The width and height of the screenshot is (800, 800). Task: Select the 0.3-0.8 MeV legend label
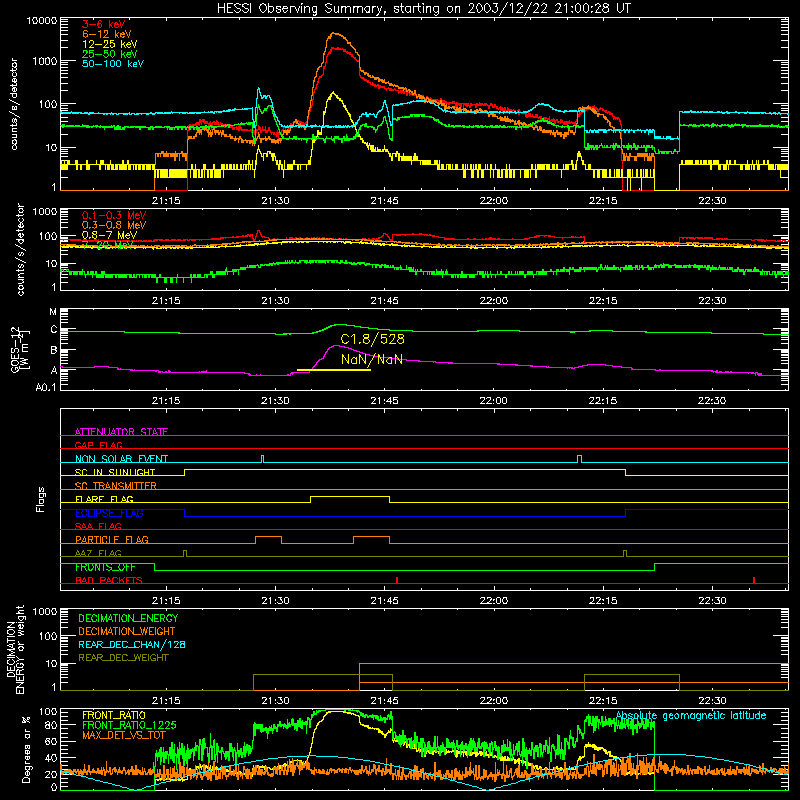point(114,225)
